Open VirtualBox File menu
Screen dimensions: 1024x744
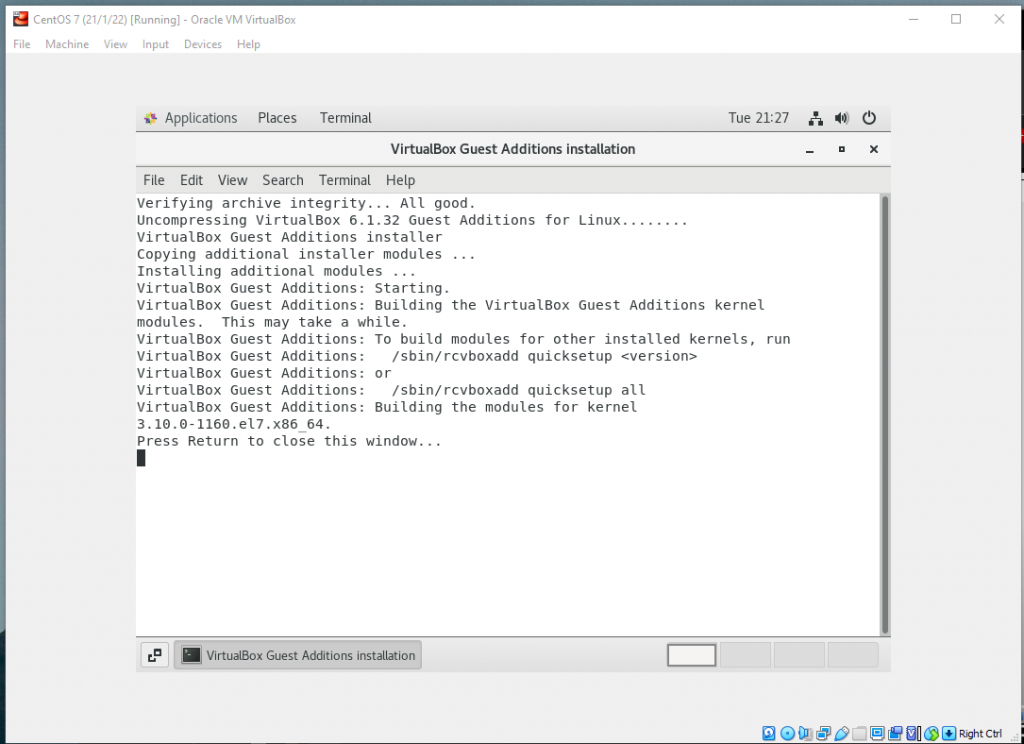pos(22,44)
